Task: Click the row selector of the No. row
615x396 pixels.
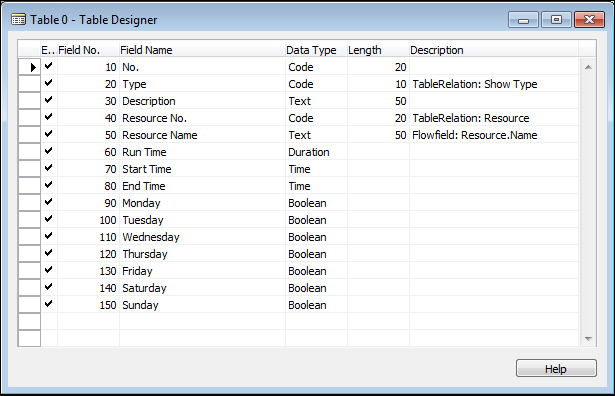Action: (x=29, y=67)
